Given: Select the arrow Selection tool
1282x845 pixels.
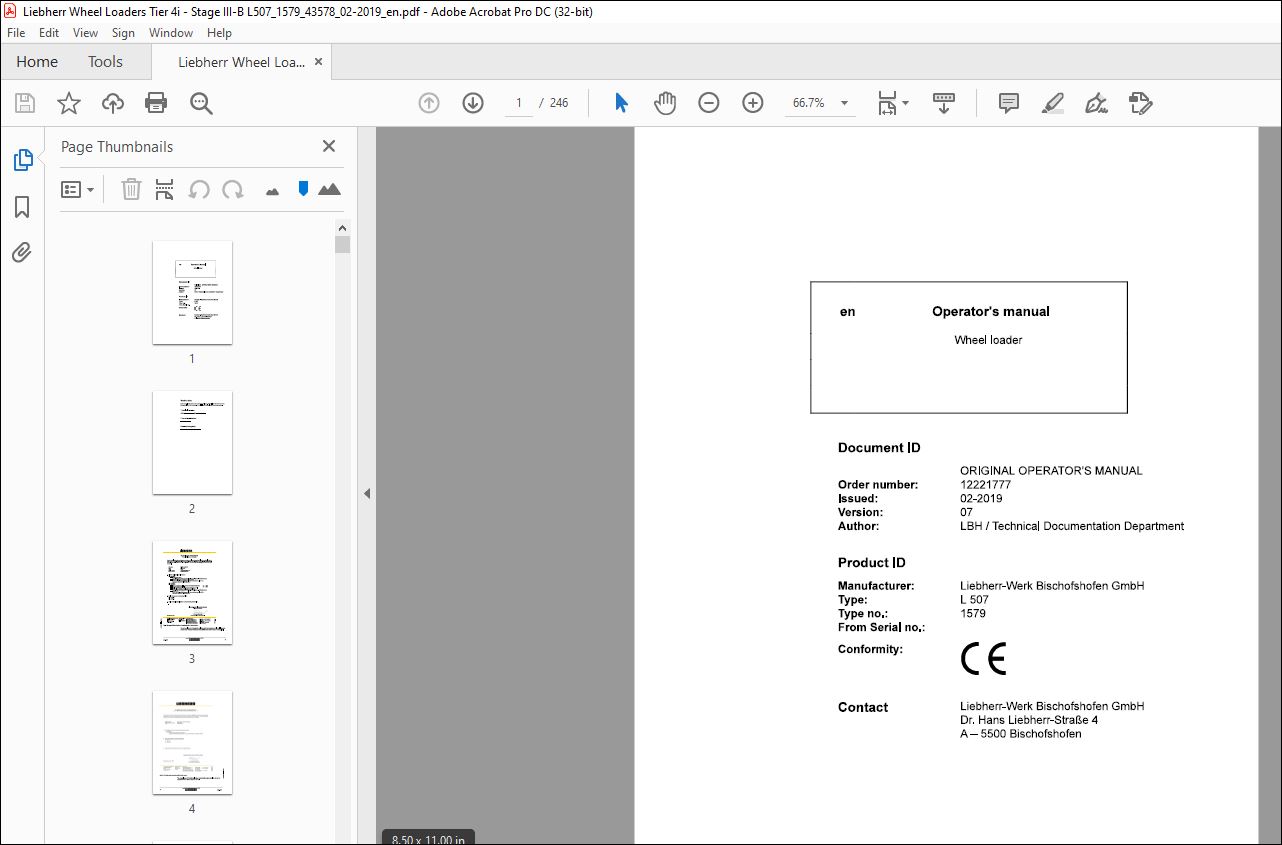Looking at the screenshot, I should coord(621,103).
